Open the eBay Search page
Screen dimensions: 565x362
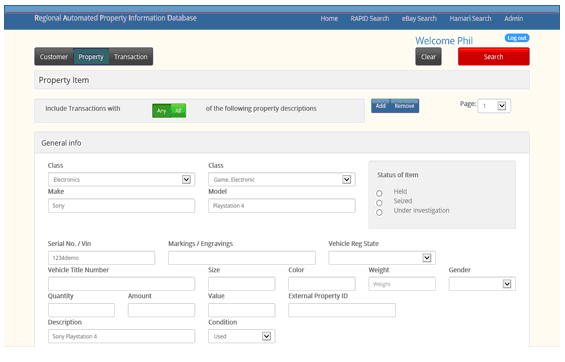(x=419, y=18)
